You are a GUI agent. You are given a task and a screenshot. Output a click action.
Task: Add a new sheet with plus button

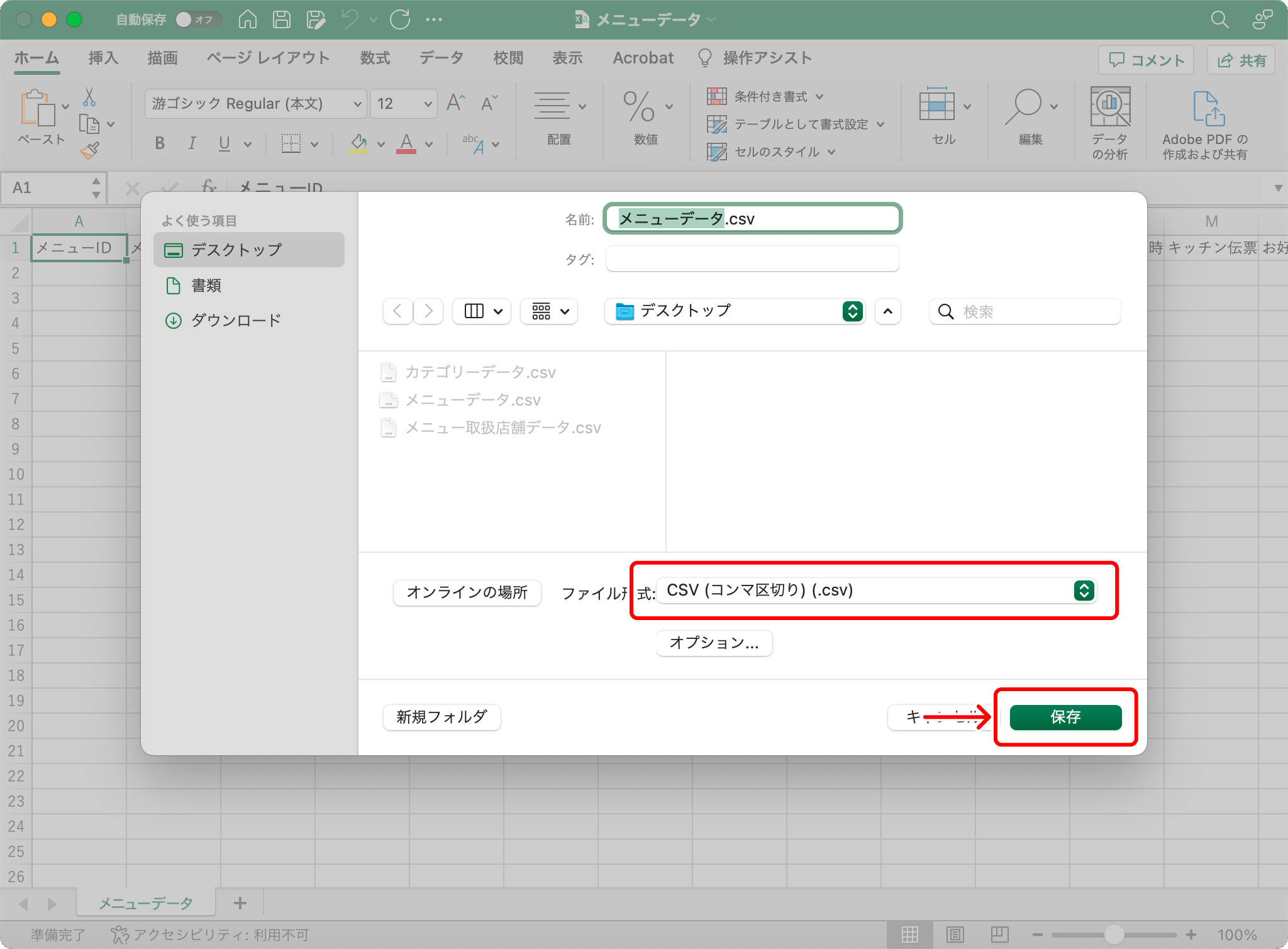click(240, 903)
